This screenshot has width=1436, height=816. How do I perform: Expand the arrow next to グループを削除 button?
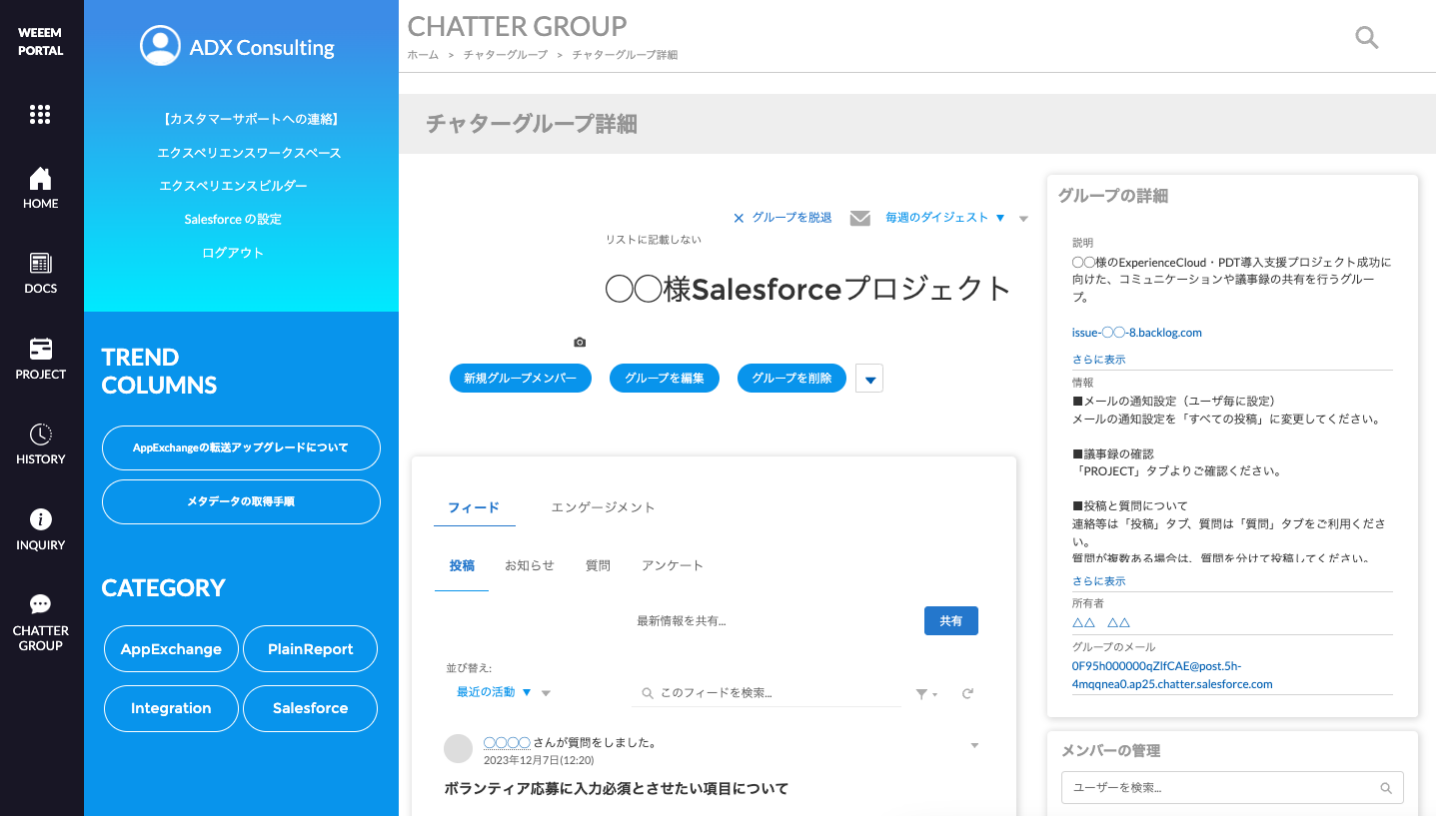[x=868, y=378]
